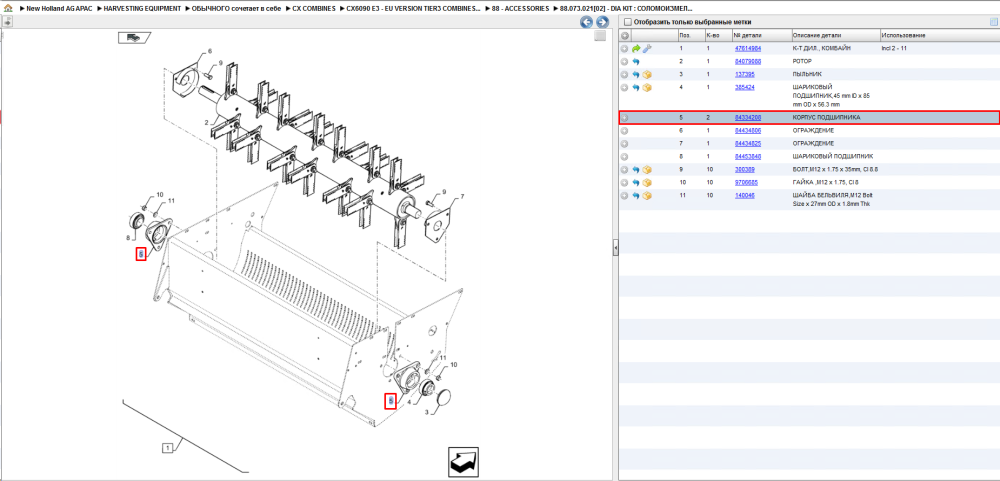
Task: Open part number link 137395
Action: pyautogui.click(x=745, y=75)
